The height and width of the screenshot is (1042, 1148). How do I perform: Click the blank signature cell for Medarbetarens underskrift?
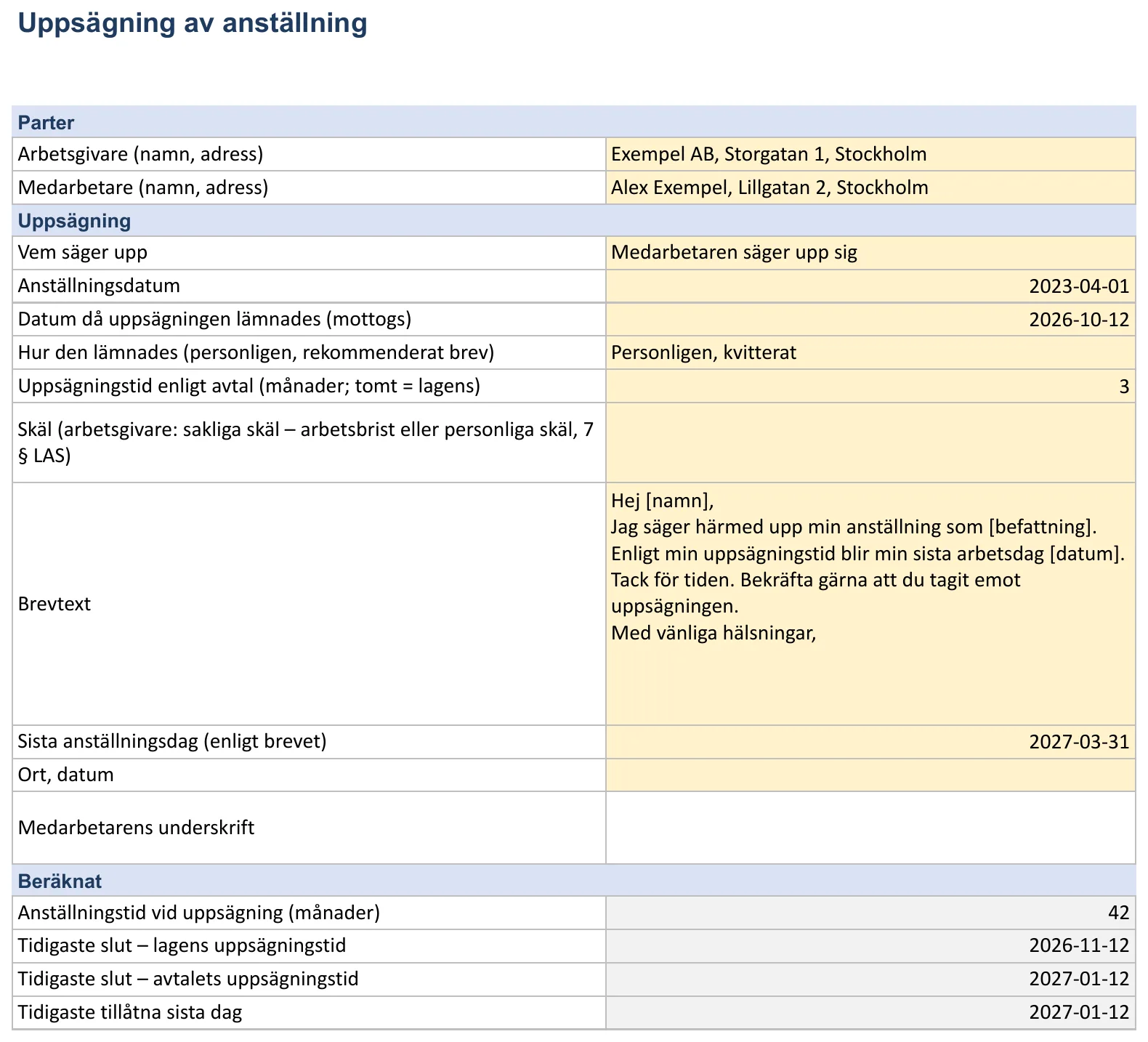click(870, 828)
